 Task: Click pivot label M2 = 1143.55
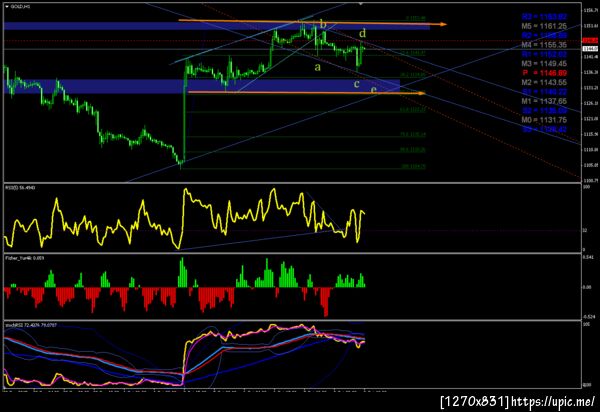(x=544, y=82)
